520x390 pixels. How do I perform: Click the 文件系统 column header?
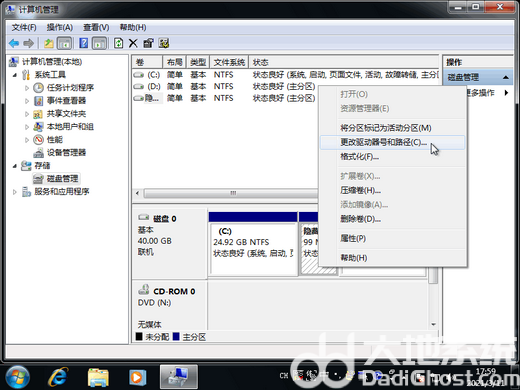point(229,62)
